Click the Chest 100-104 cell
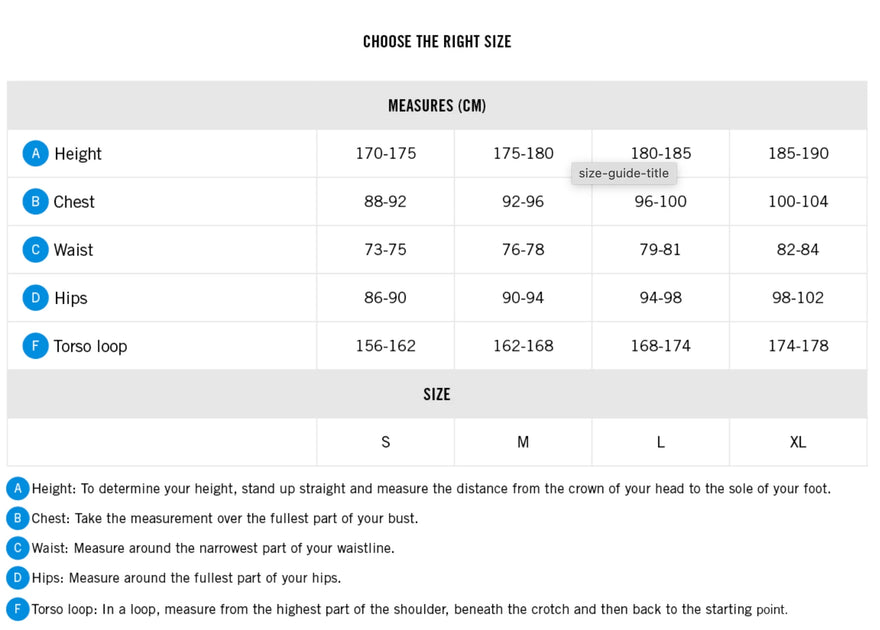 pos(798,201)
